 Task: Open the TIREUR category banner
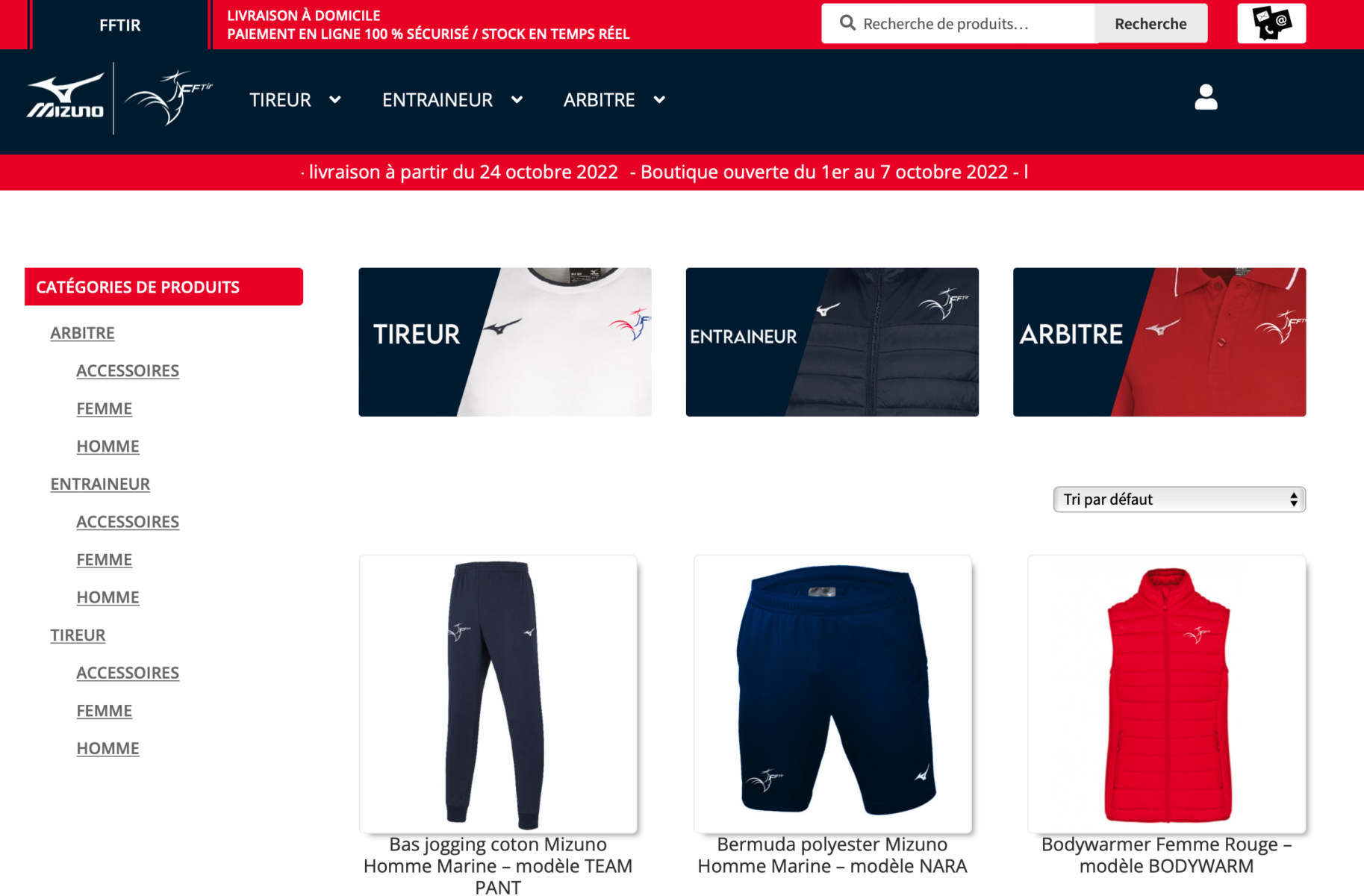(505, 342)
